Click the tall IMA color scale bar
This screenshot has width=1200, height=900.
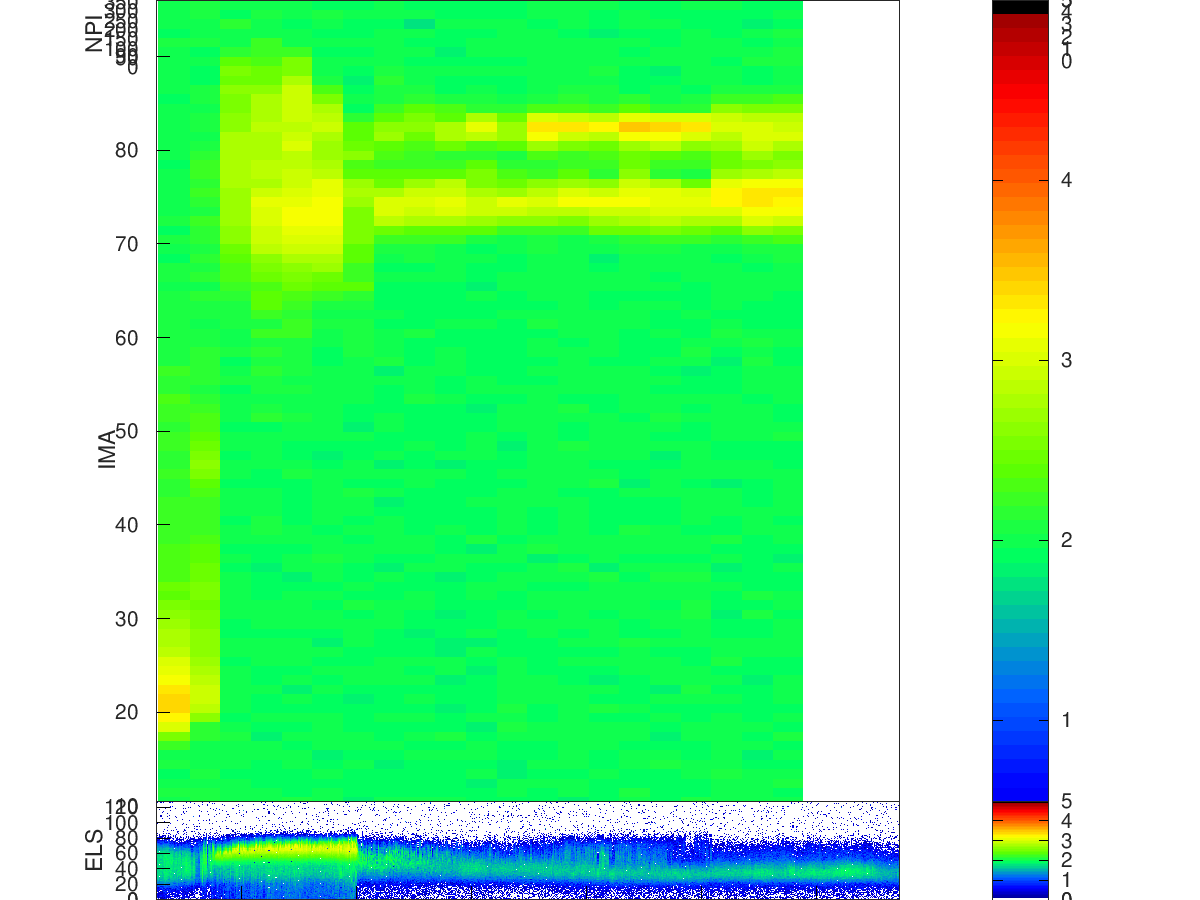coord(1020,400)
